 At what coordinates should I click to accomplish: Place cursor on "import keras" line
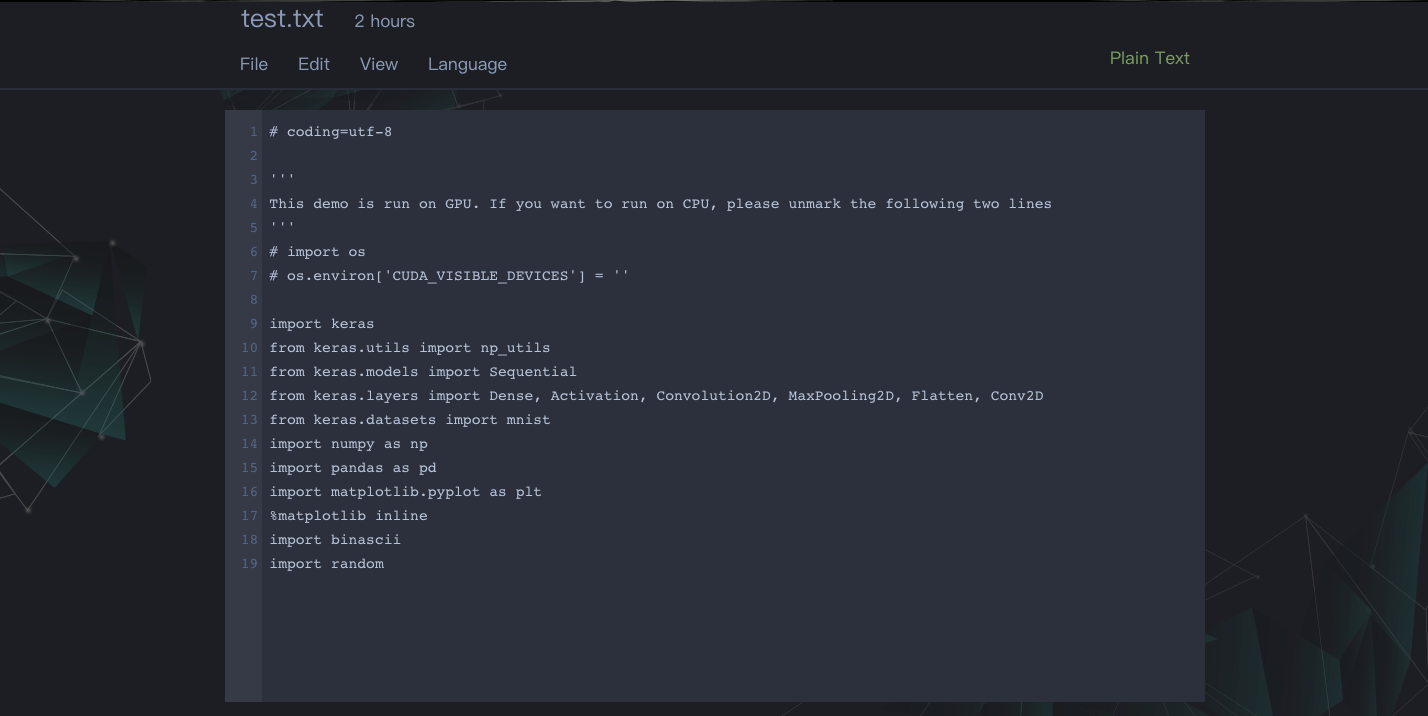(x=321, y=324)
